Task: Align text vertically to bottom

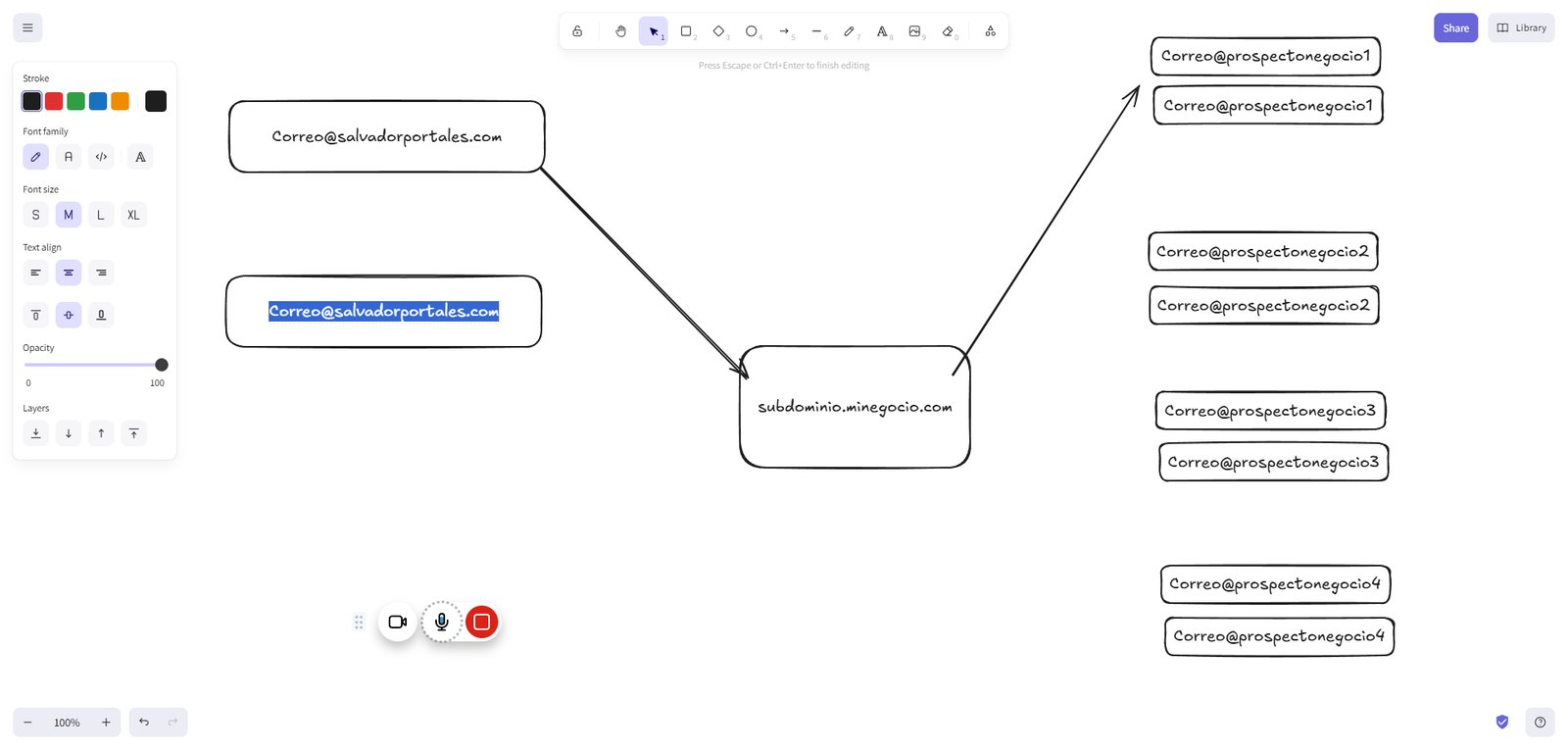Action: [x=101, y=315]
